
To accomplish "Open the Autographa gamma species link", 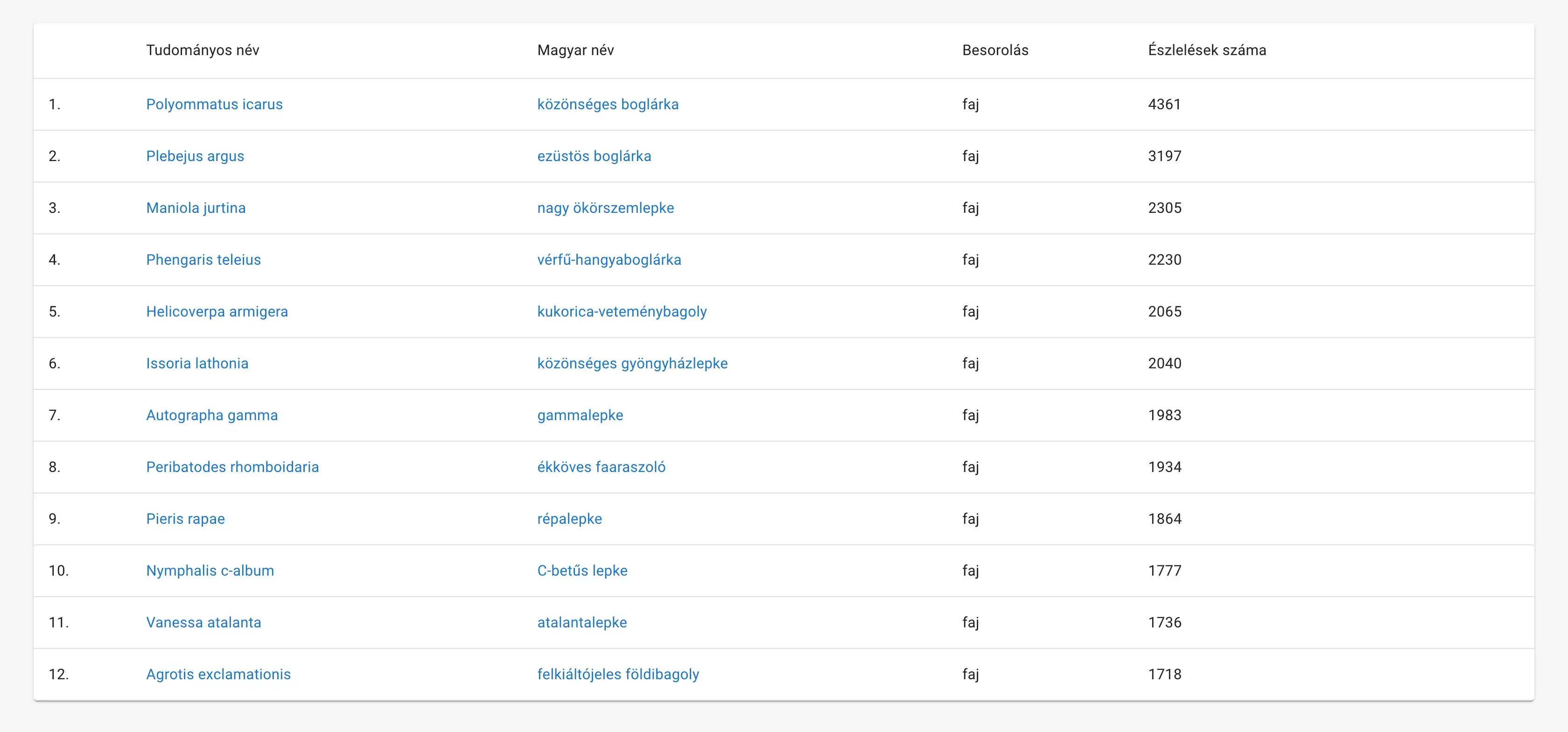I will coord(212,415).
